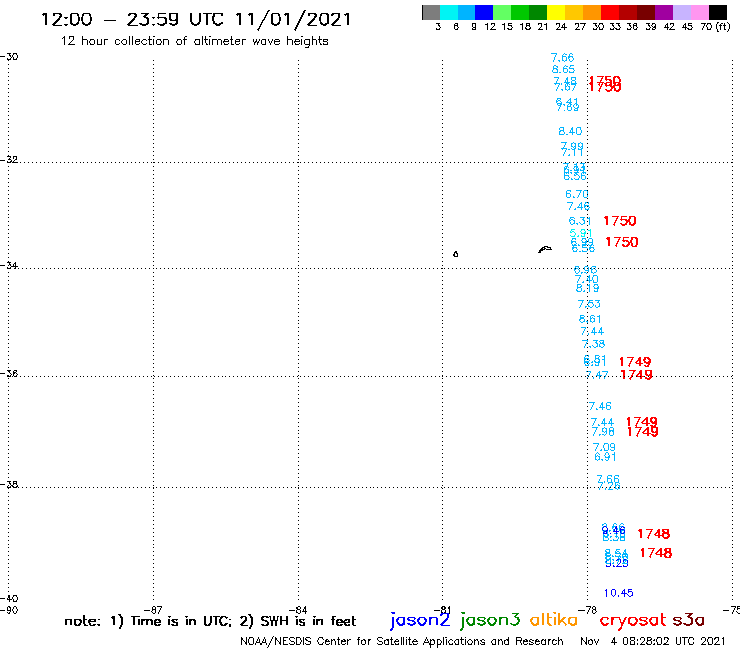This screenshot has height=650, width=740.
Task: Click the 'Nov 4 08:28:02 UTC 2021' timestamp
Action: click(x=652, y=641)
